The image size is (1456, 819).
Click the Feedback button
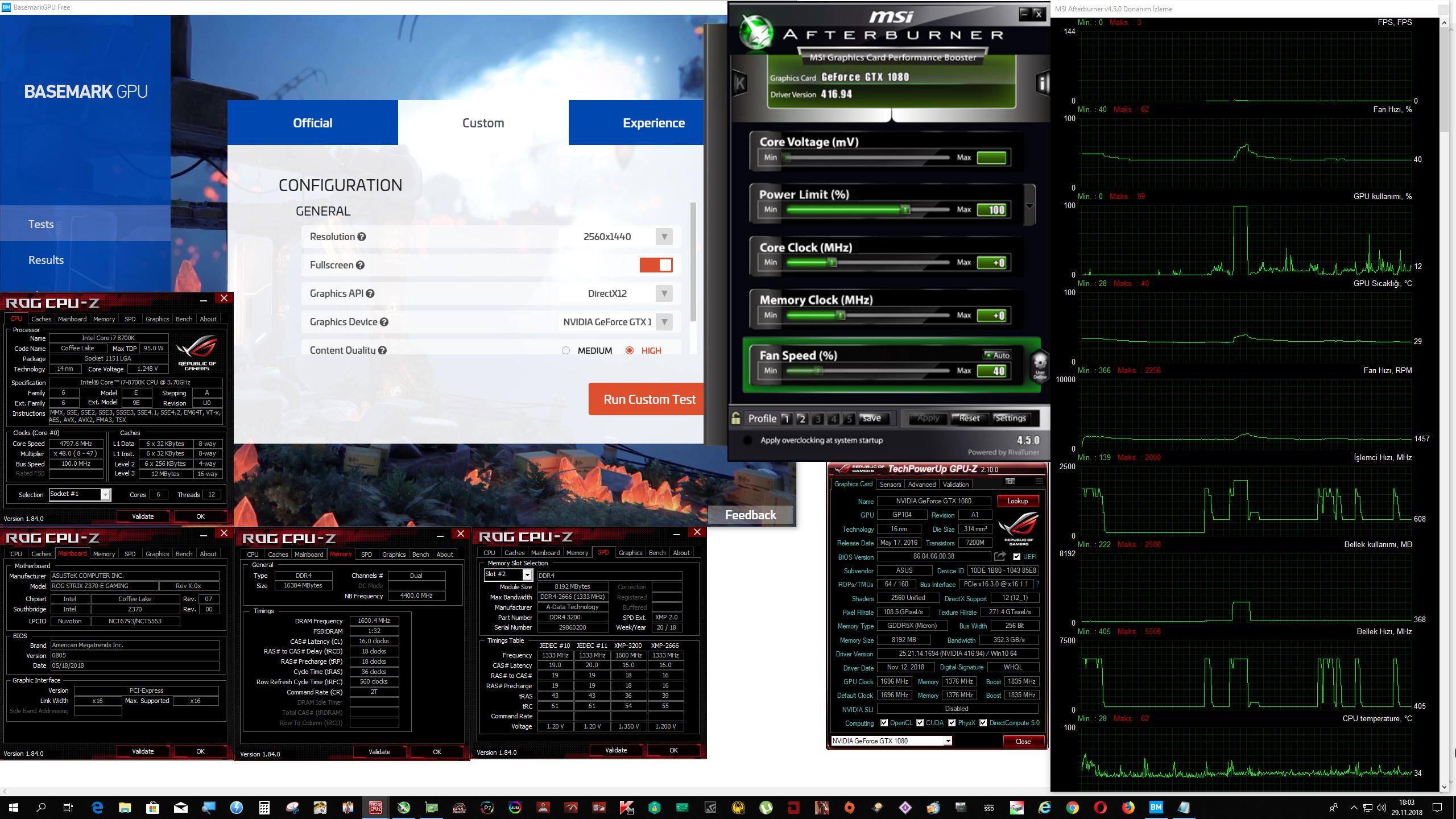751,515
